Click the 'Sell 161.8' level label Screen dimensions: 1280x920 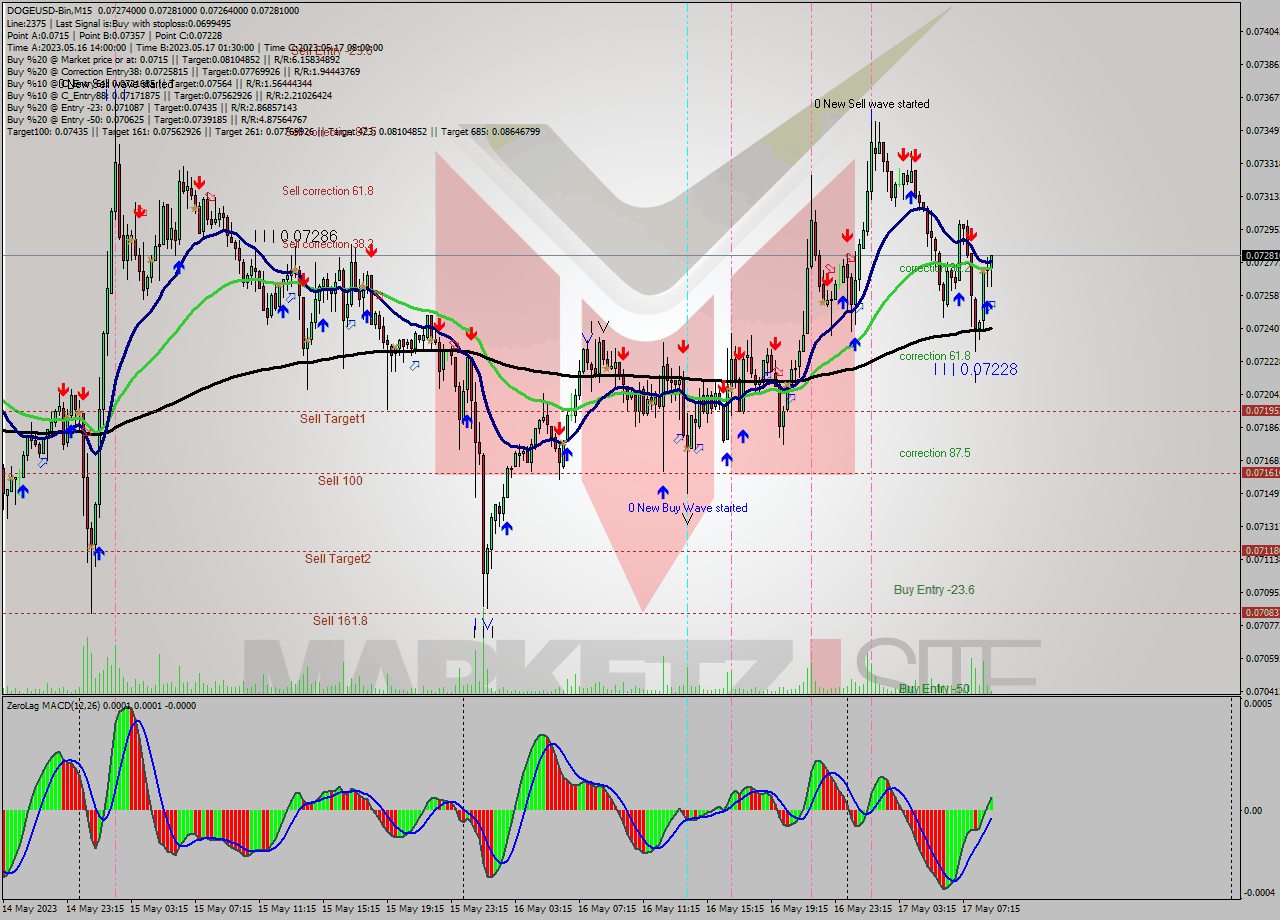click(340, 621)
